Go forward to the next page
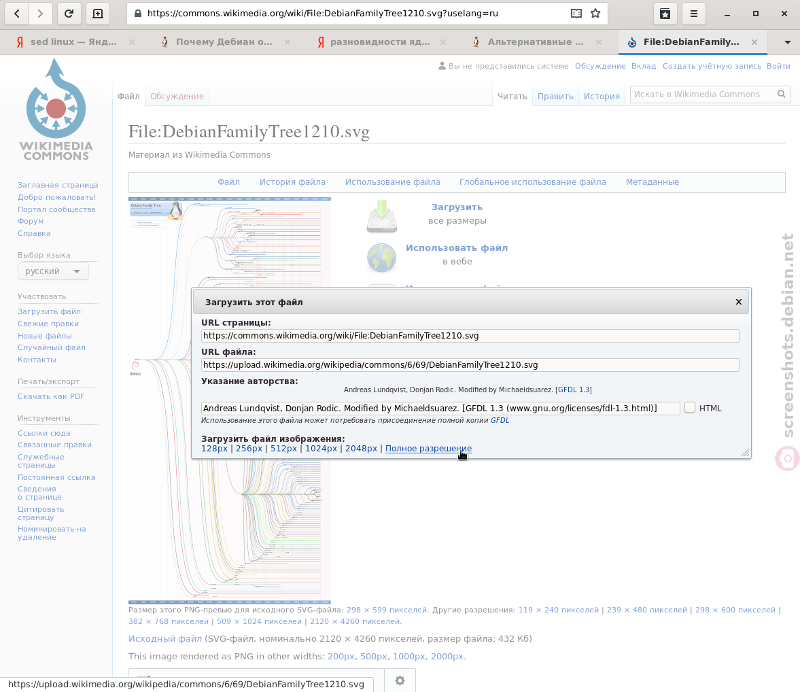 pos(40,14)
